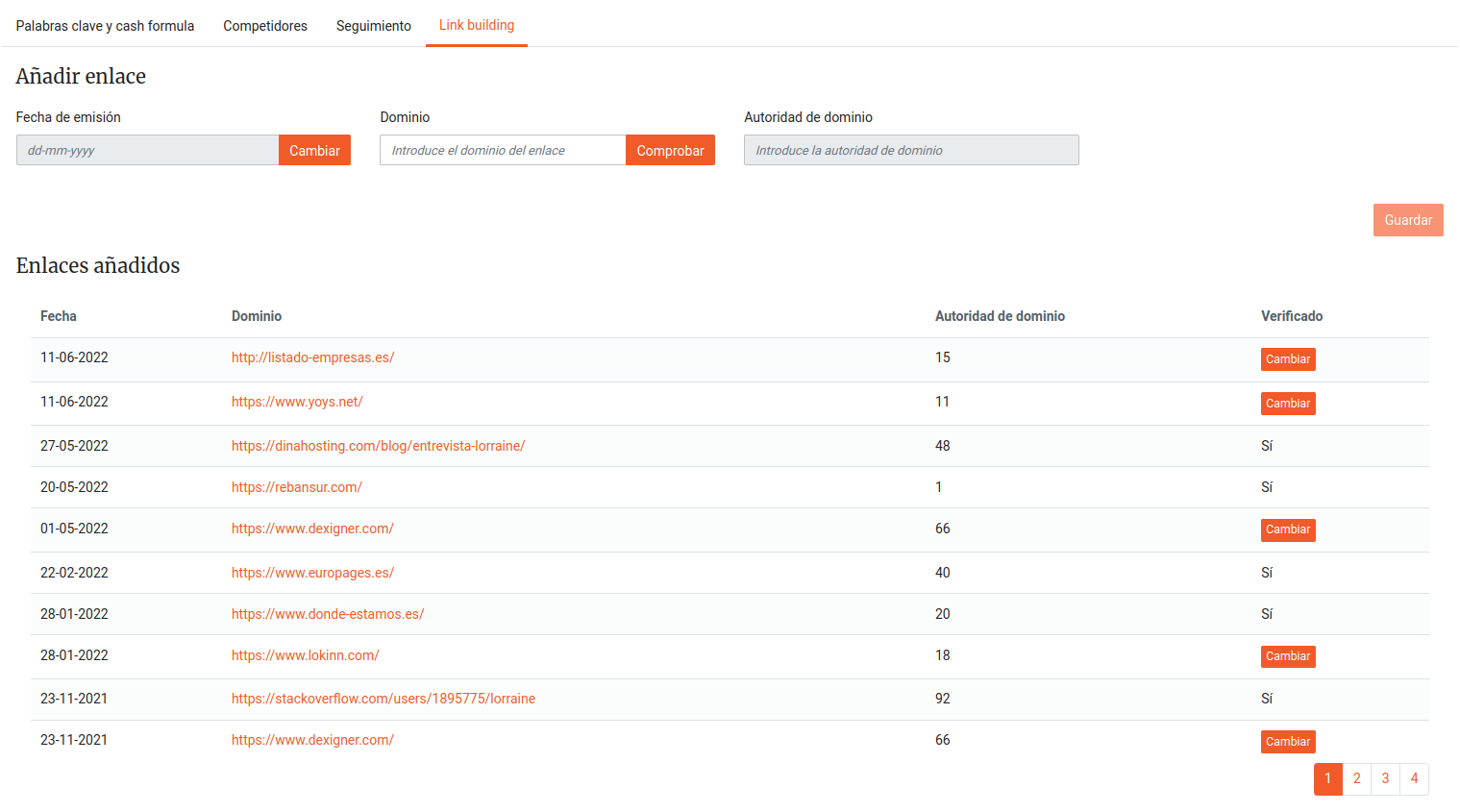Focus the Fecha de emisión date field
The width and height of the screenshot is (1460, 812).
point(147,151)
